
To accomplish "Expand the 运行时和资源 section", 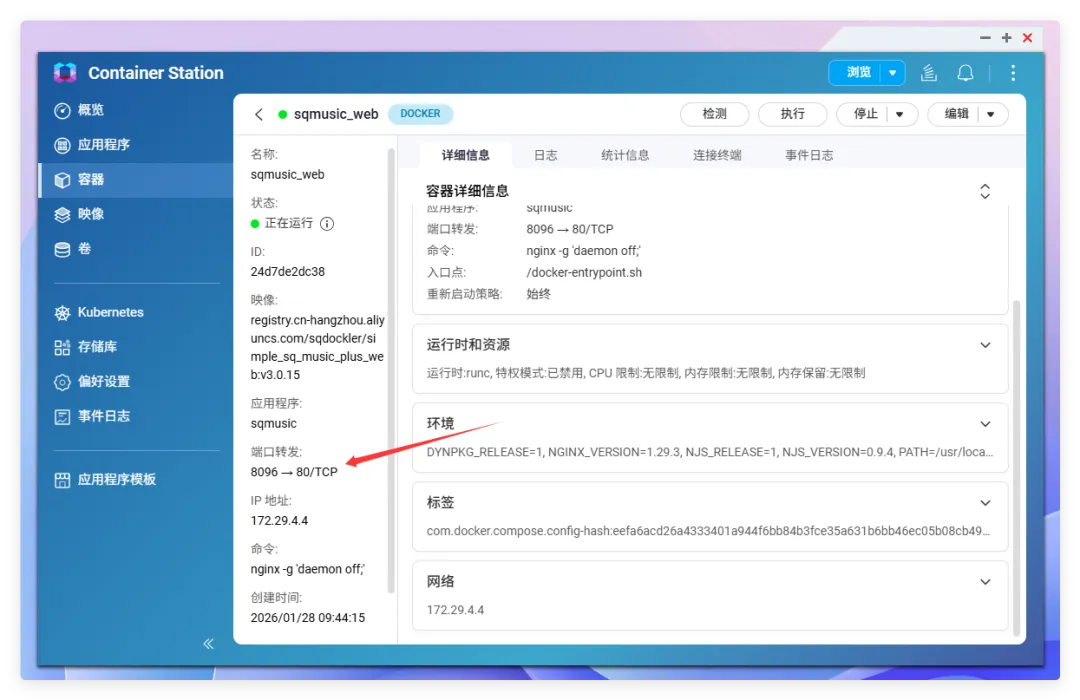I will (x=986, y=345).
